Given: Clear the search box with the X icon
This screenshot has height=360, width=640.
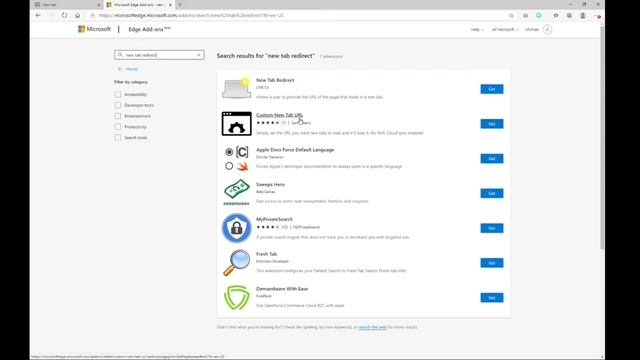Looking at the screenshot, I should tap(199, 55).
